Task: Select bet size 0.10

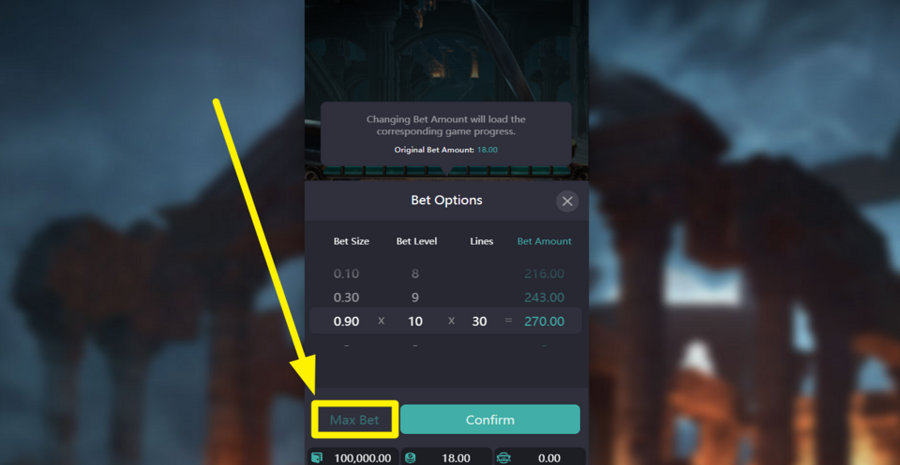Action: click(x=346, y=274)
